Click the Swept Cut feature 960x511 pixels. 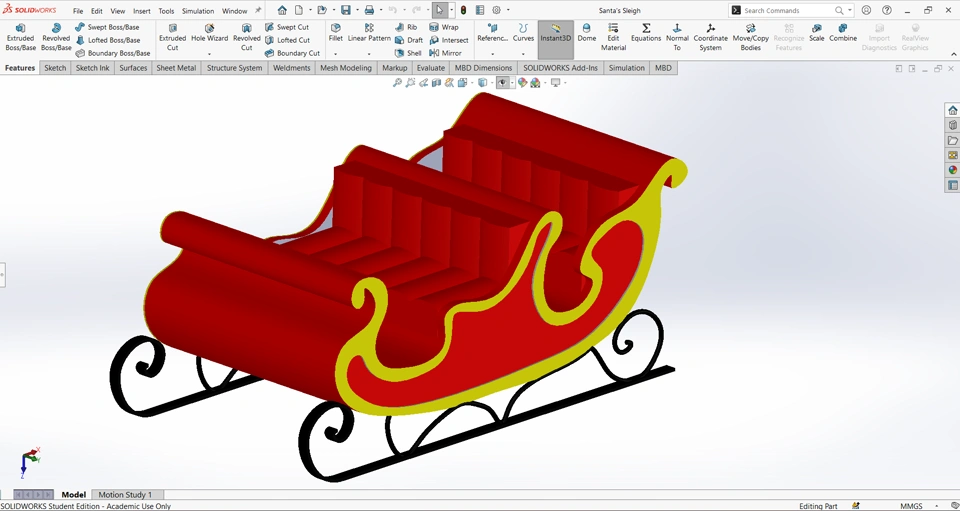(287, 27)
